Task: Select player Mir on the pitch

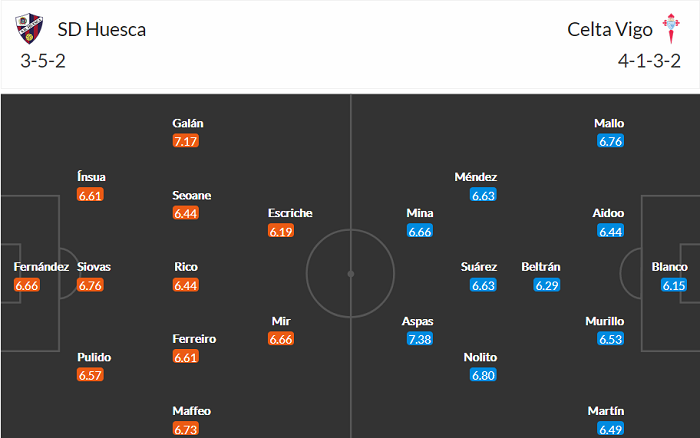Action: point(281,321)
